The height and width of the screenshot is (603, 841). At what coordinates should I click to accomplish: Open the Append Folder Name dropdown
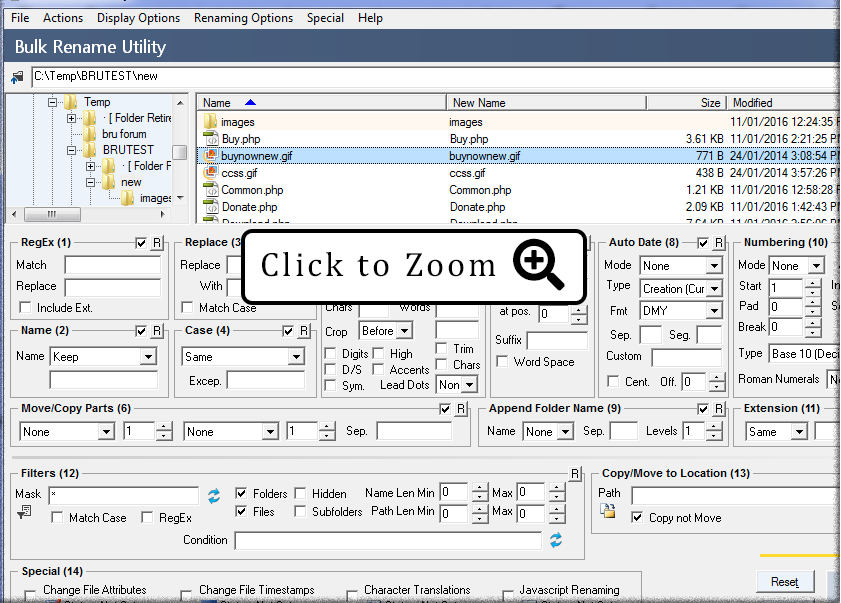tap(565, 432)
